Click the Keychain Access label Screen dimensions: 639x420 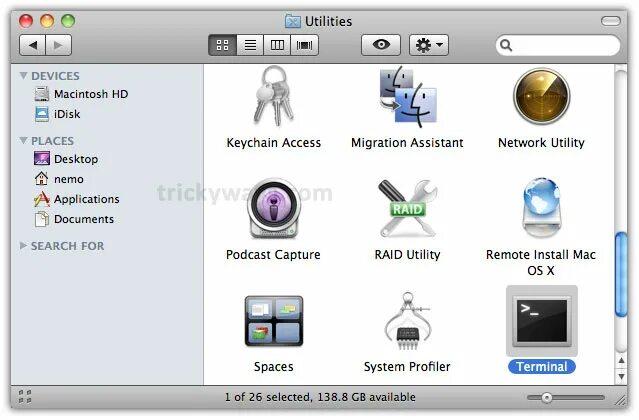[x=273, y=143]
